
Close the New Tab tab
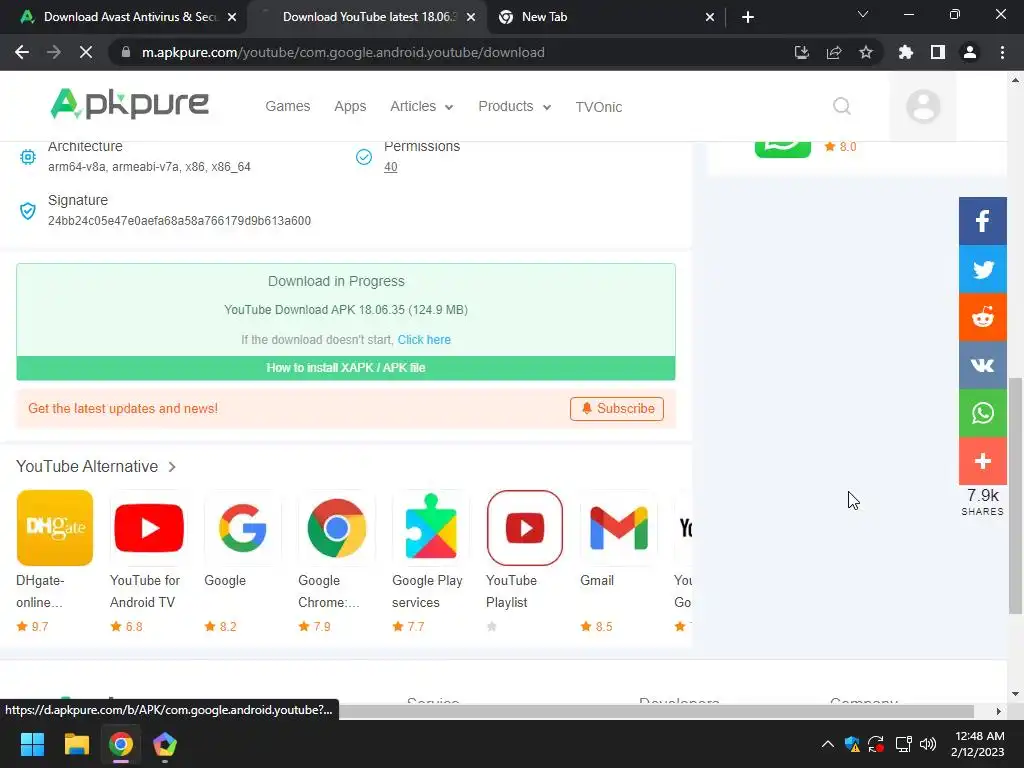(710, 17)
